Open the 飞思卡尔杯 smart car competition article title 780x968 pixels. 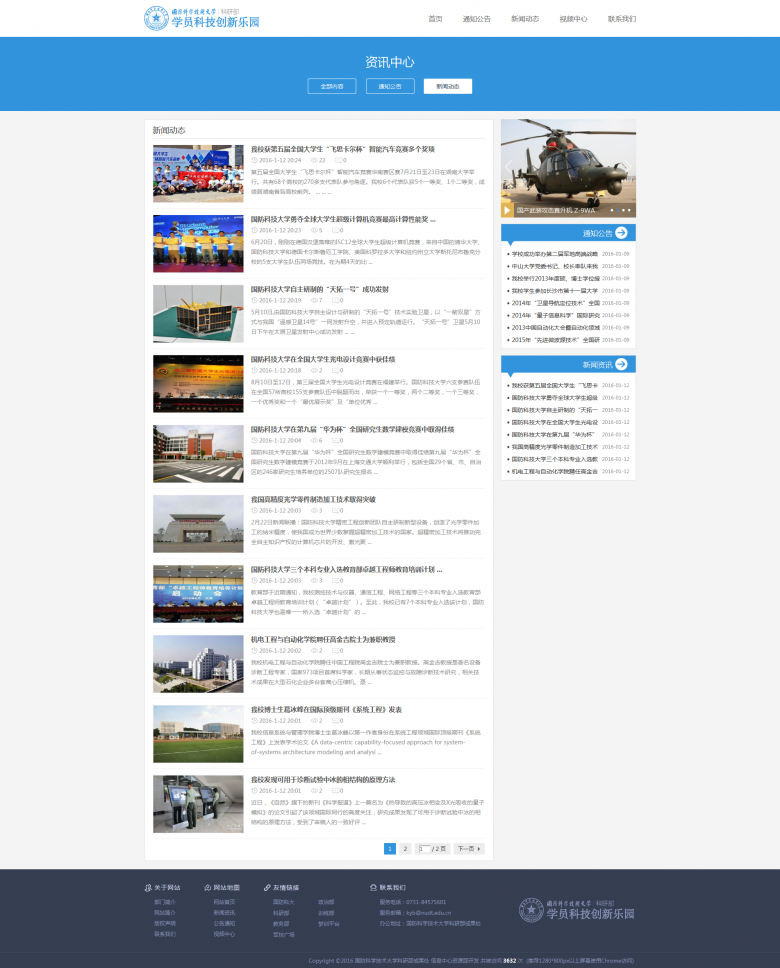click(342, 149)
